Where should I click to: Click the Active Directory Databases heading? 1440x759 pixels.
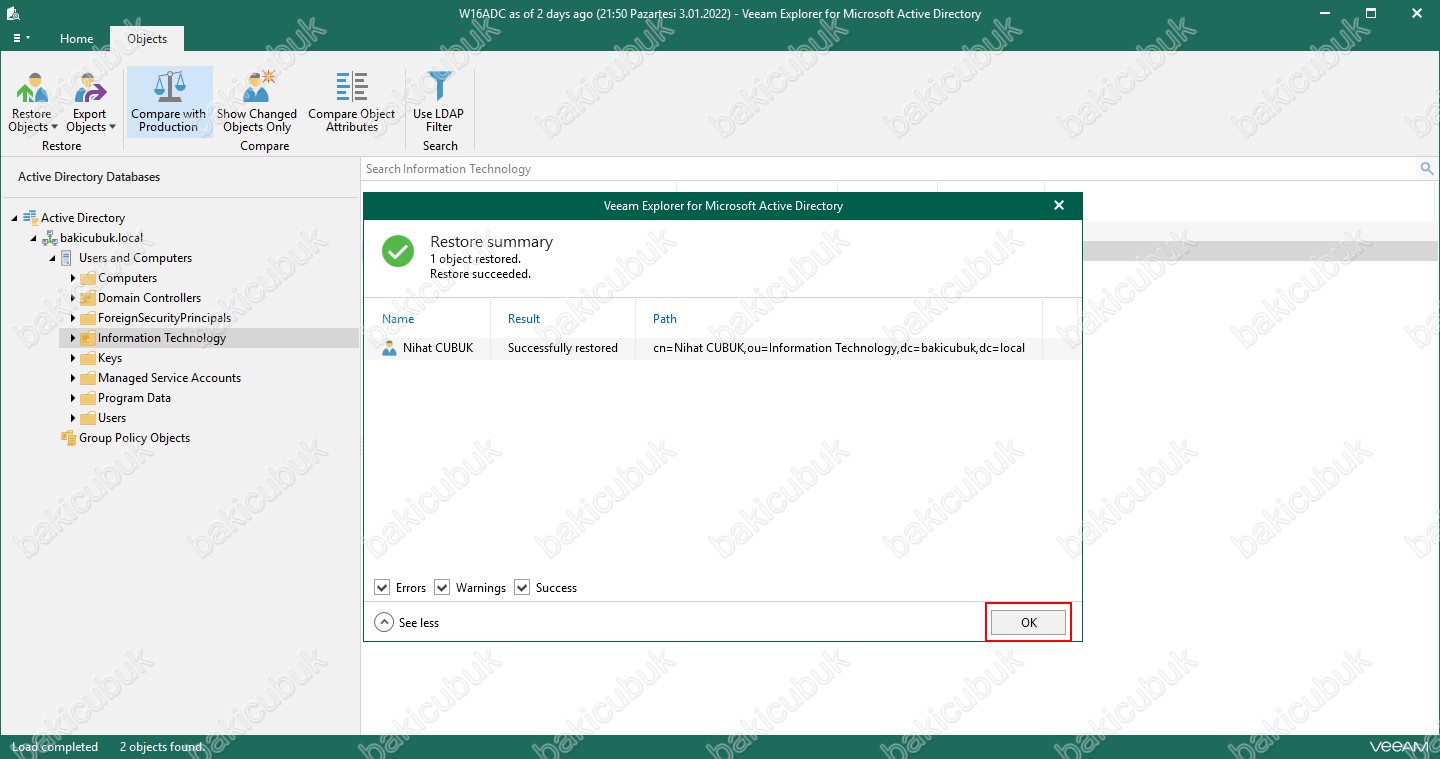pyautogui.click(x=89, y=177)
